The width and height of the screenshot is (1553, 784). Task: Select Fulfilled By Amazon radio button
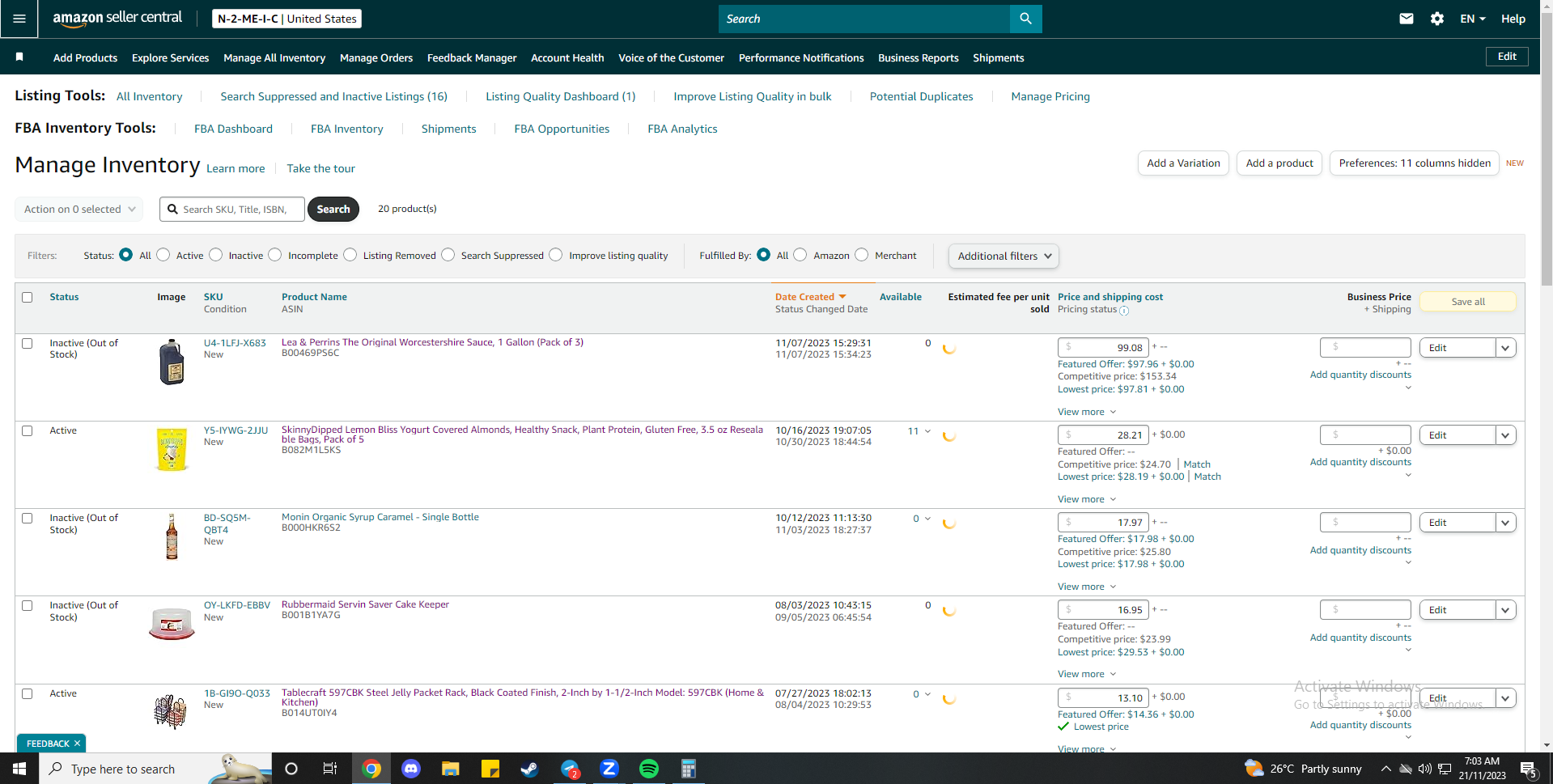coord(800,255)
